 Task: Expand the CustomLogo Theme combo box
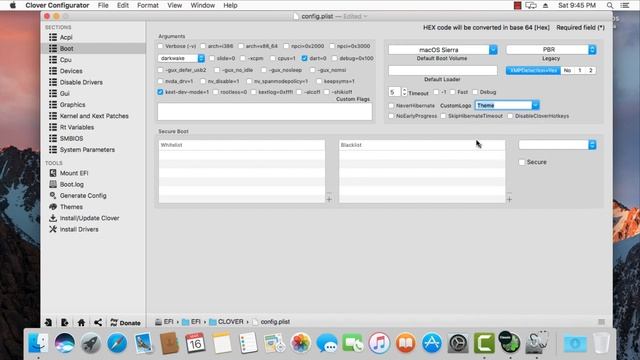point(535,105)
